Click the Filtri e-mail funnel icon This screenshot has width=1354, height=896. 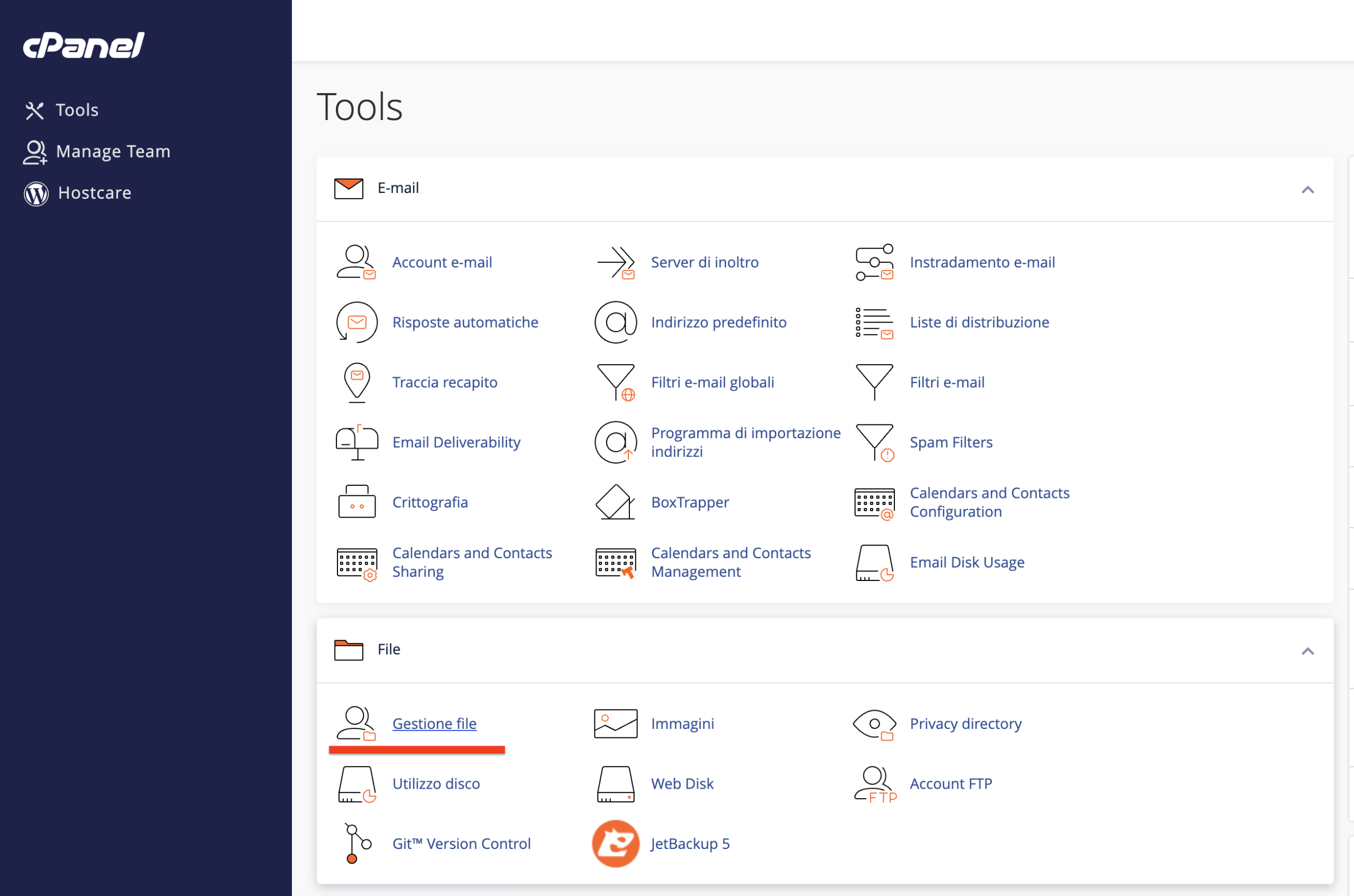tap(874, 382)
